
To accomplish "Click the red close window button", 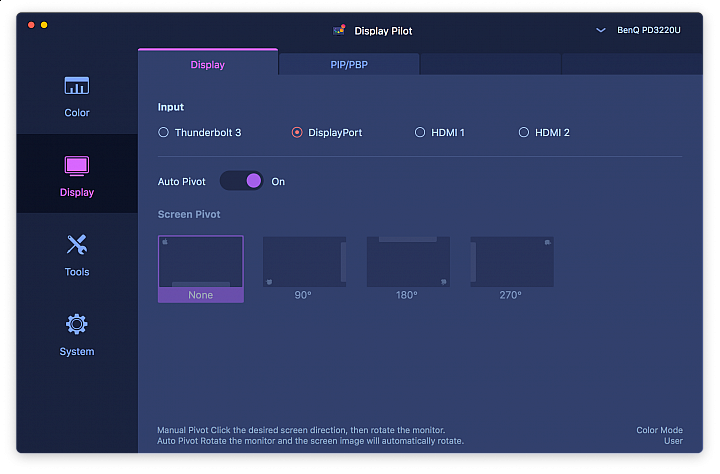I will click(x=31, y=25).
